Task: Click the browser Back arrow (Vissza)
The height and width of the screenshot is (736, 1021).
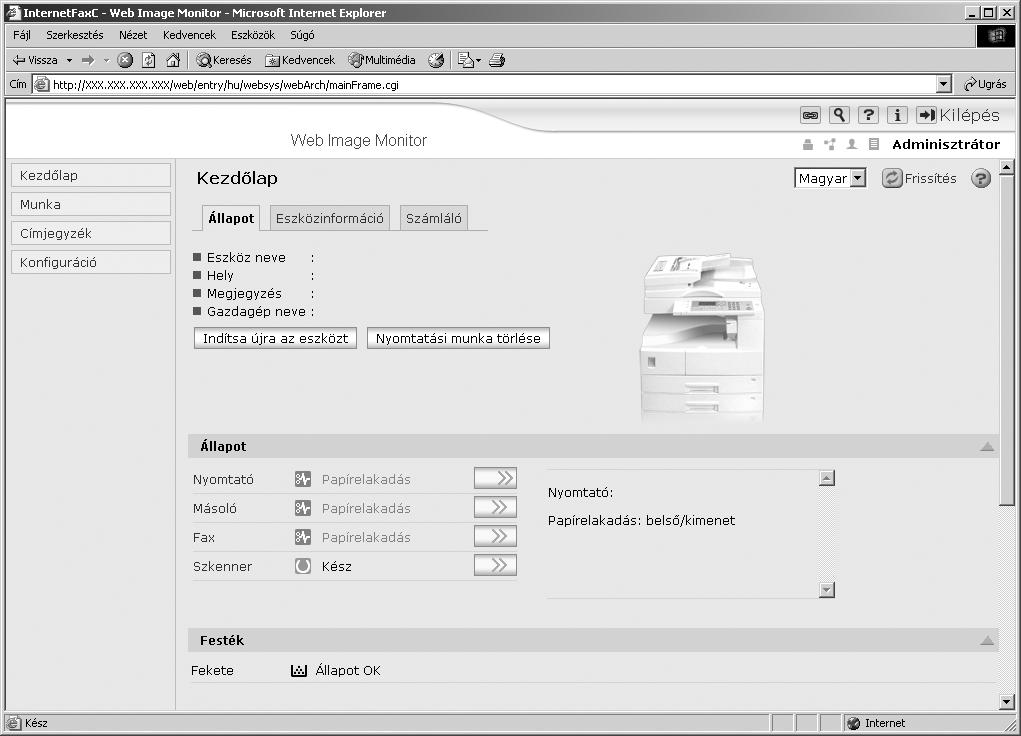Action: pyautogui.click(x=35, y=60)
